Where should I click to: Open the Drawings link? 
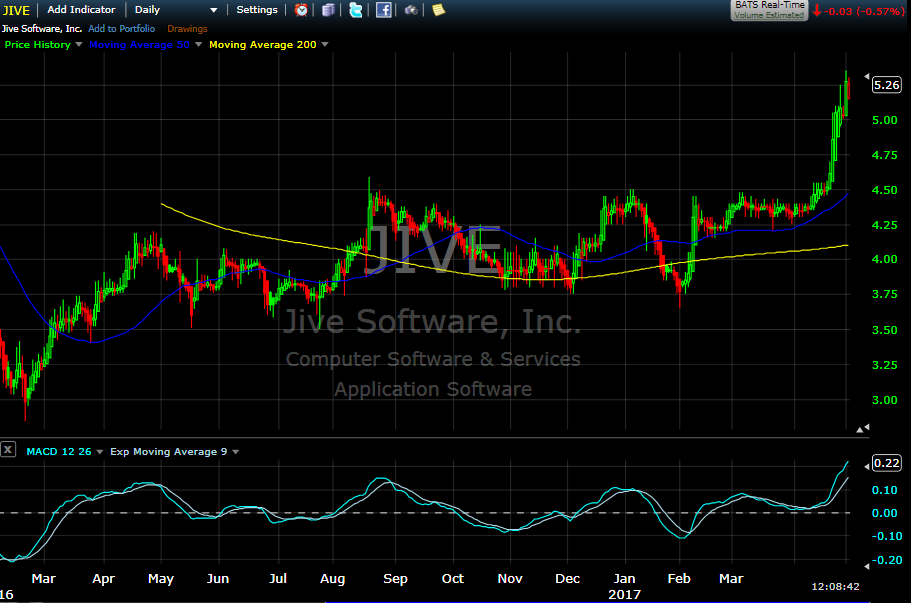[x=187, y=28]
